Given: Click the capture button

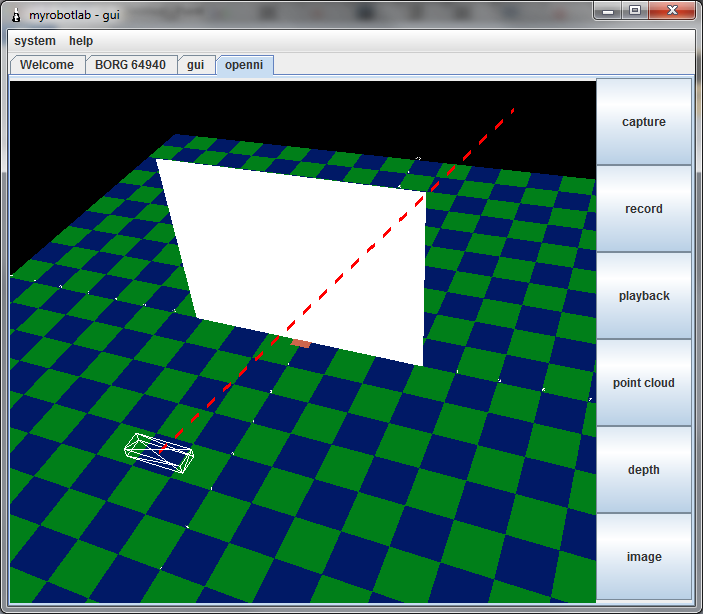Looking at the screenshot, I should coord(643,122).
